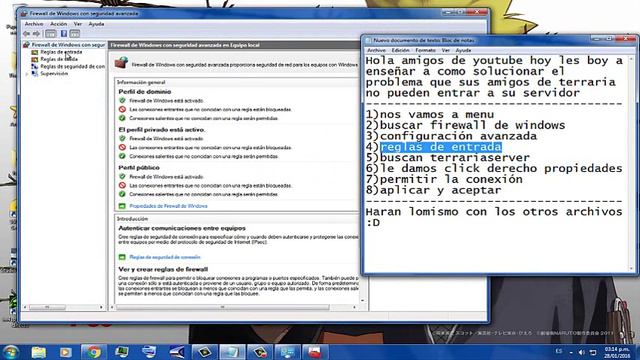Viewport: 640px width, 360px height.
Task: Close the Firewall de Windows window
Action: pyautogui.click(x=476, y=13)
